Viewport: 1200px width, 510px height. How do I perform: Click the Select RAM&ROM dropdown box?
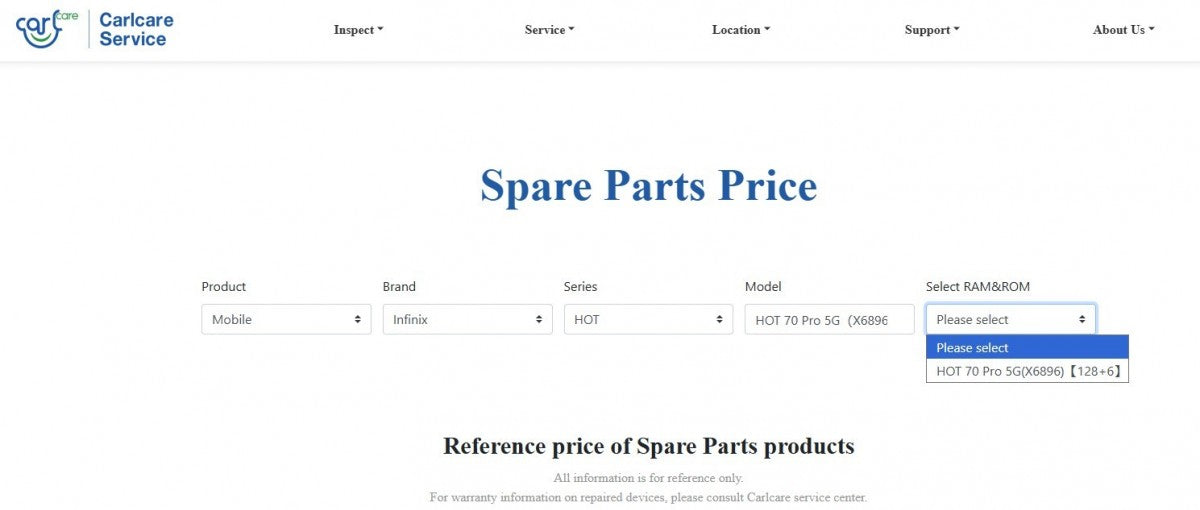point(1010,320)
